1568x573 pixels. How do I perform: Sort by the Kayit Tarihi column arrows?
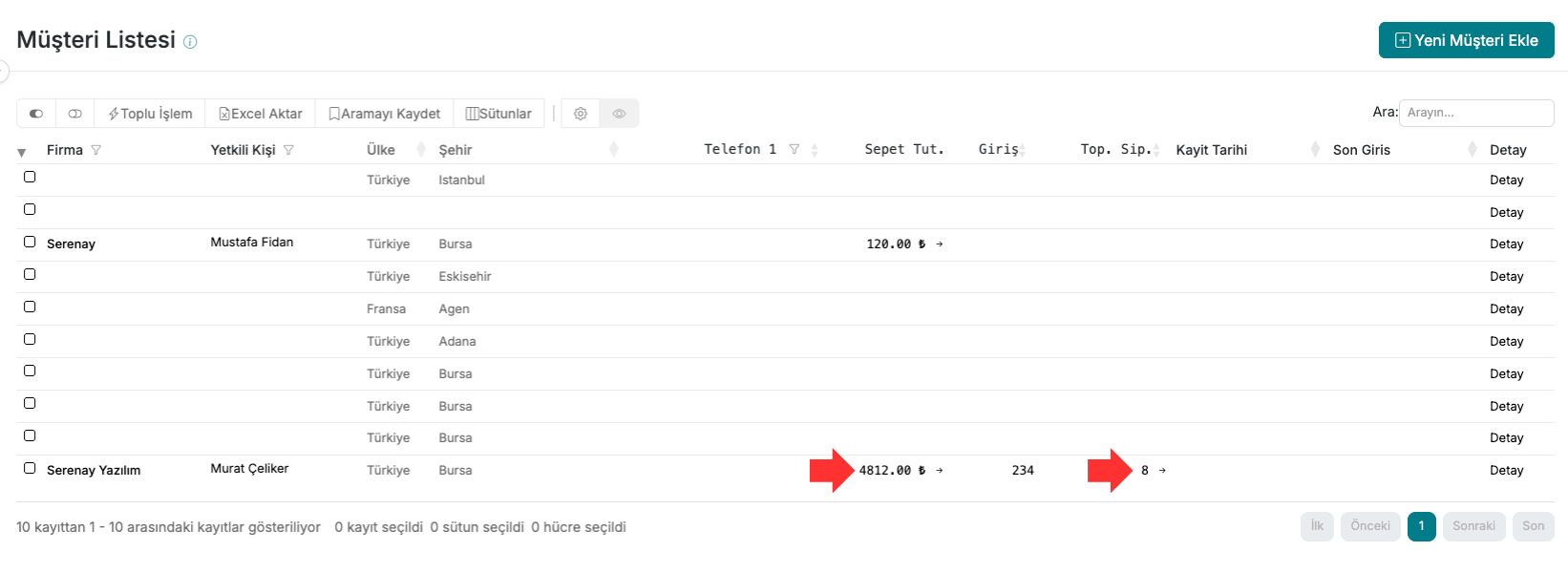click(x=1315, y=149)
